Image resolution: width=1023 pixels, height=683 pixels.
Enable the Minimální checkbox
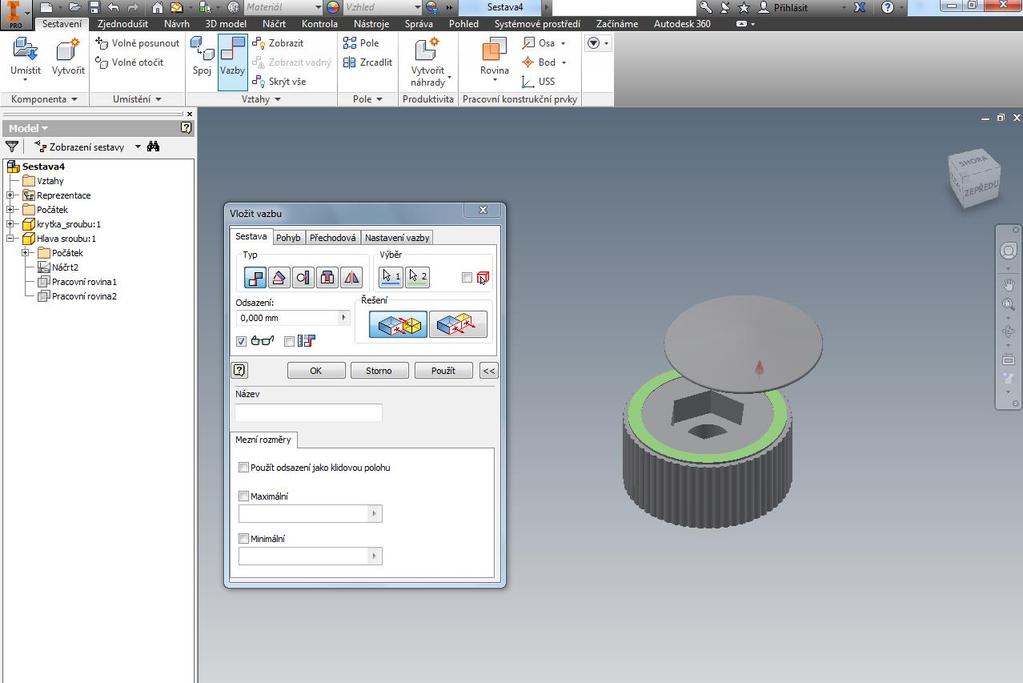click(x=243, y=539)
